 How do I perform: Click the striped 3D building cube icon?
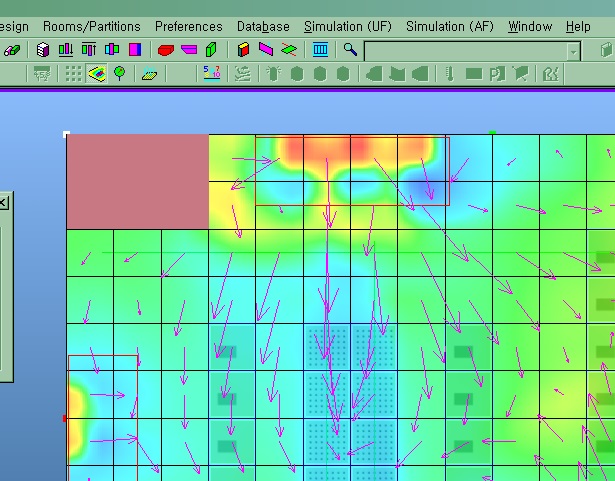click(x=43, y=50)
